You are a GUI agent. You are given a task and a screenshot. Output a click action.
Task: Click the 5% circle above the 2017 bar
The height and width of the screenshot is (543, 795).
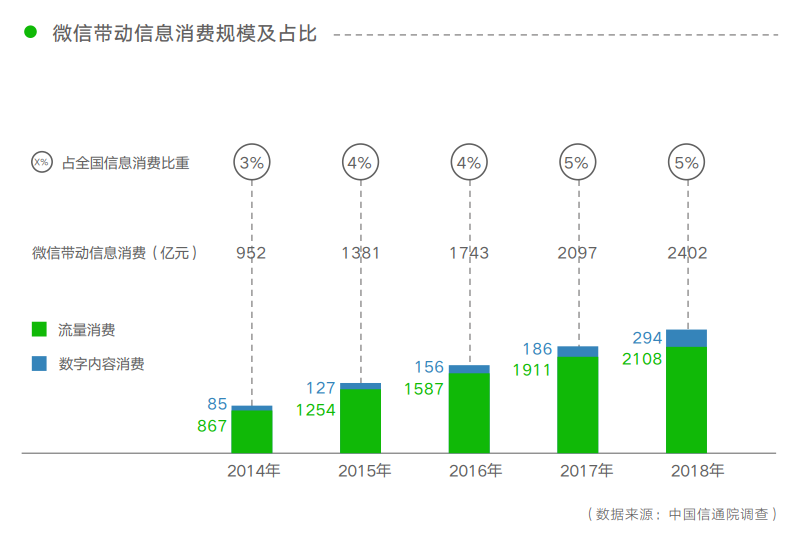[577, 163]
